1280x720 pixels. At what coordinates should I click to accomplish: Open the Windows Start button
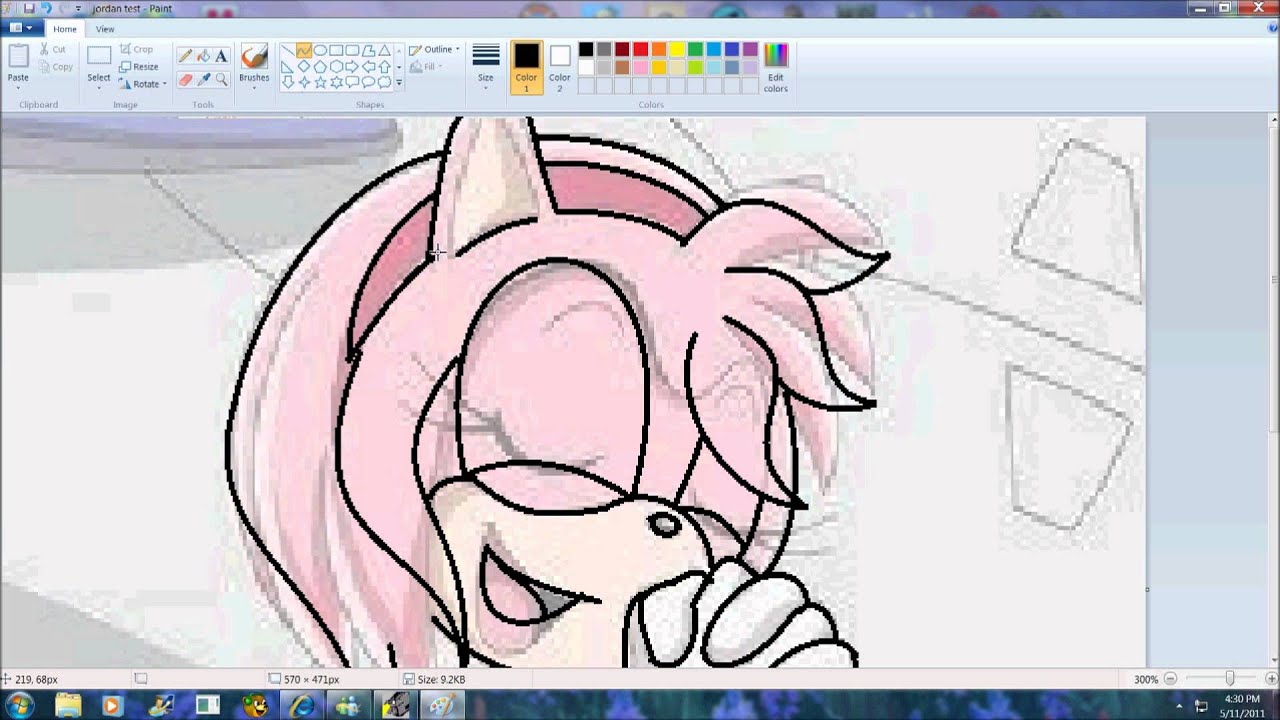[x=19, y=705]
